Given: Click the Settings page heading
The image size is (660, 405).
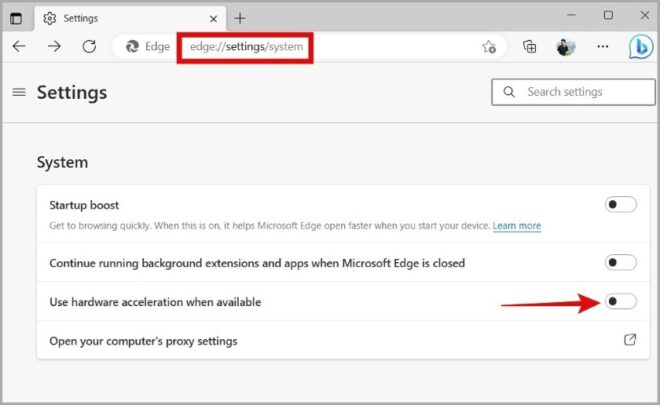Looking at the screenshot, I should click(72, 93).
